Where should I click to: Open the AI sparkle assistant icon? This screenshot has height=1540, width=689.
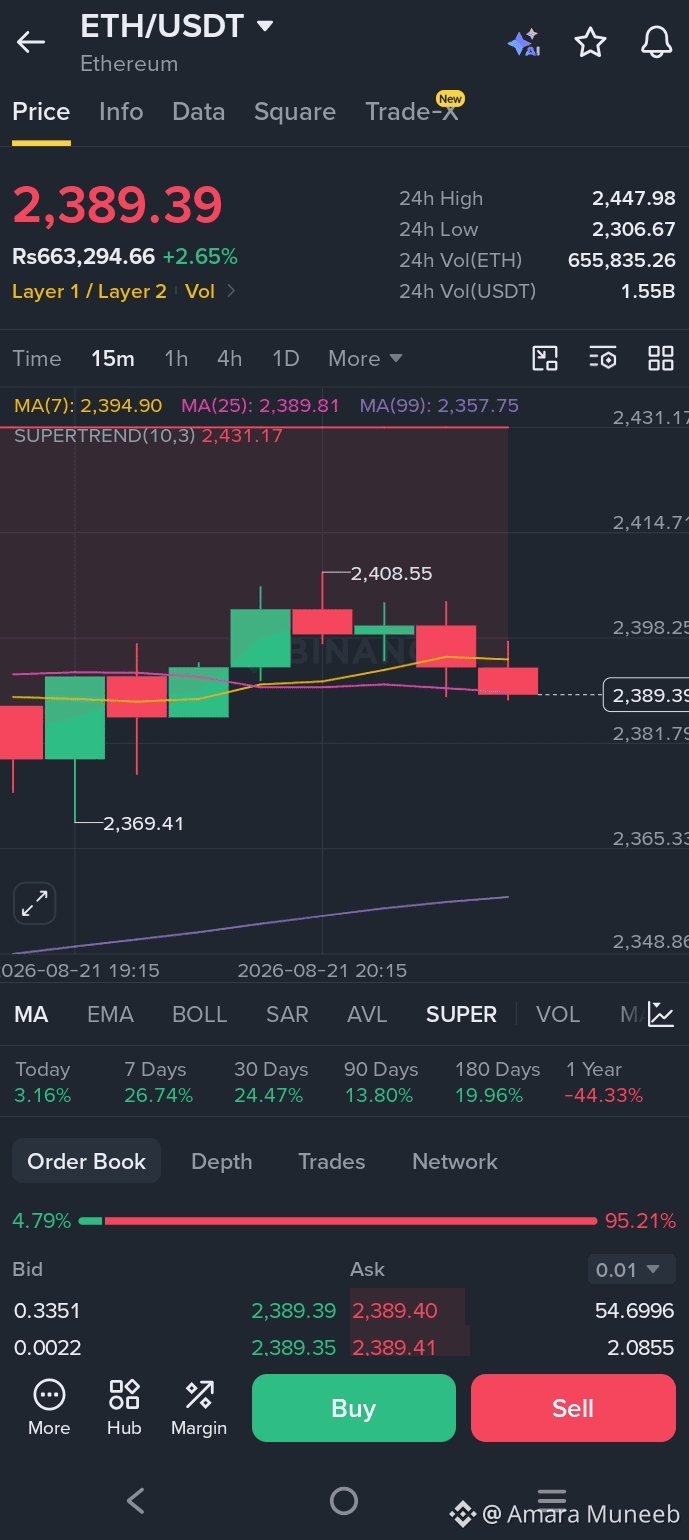click(523, 43)
